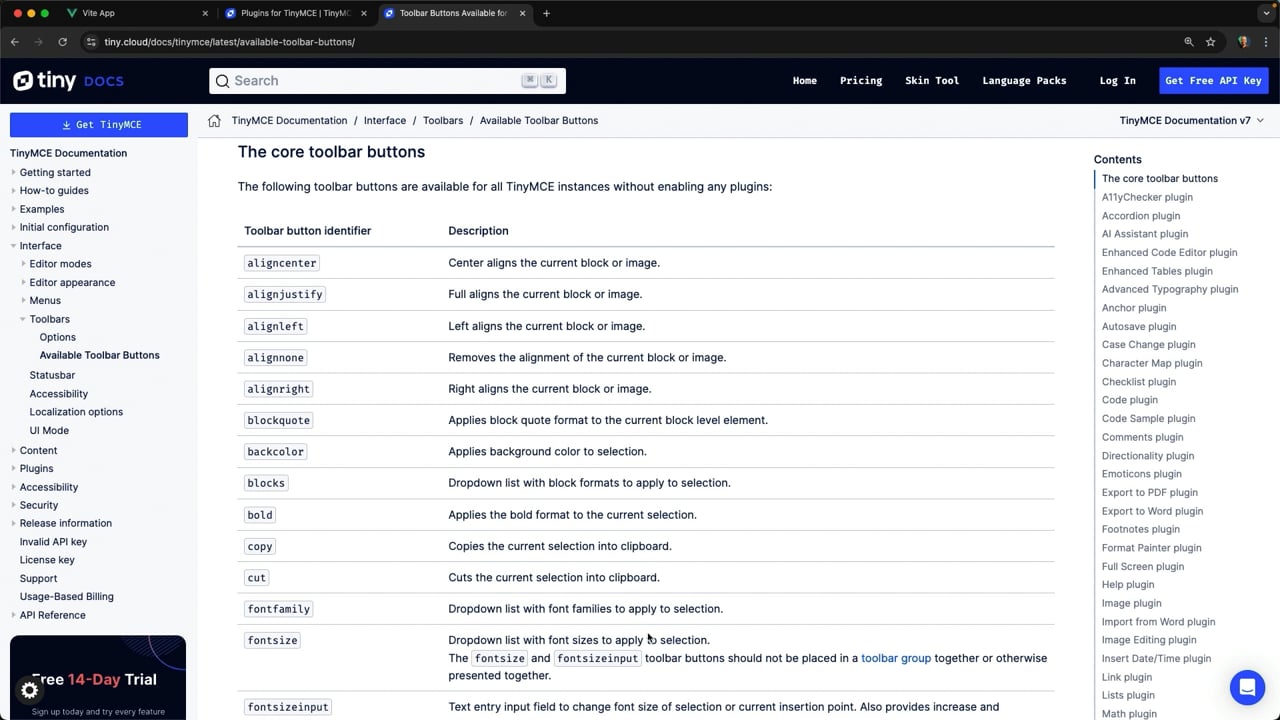Open Language Packs in top navigation
Screen dimensions: 1280x720
1024,81
